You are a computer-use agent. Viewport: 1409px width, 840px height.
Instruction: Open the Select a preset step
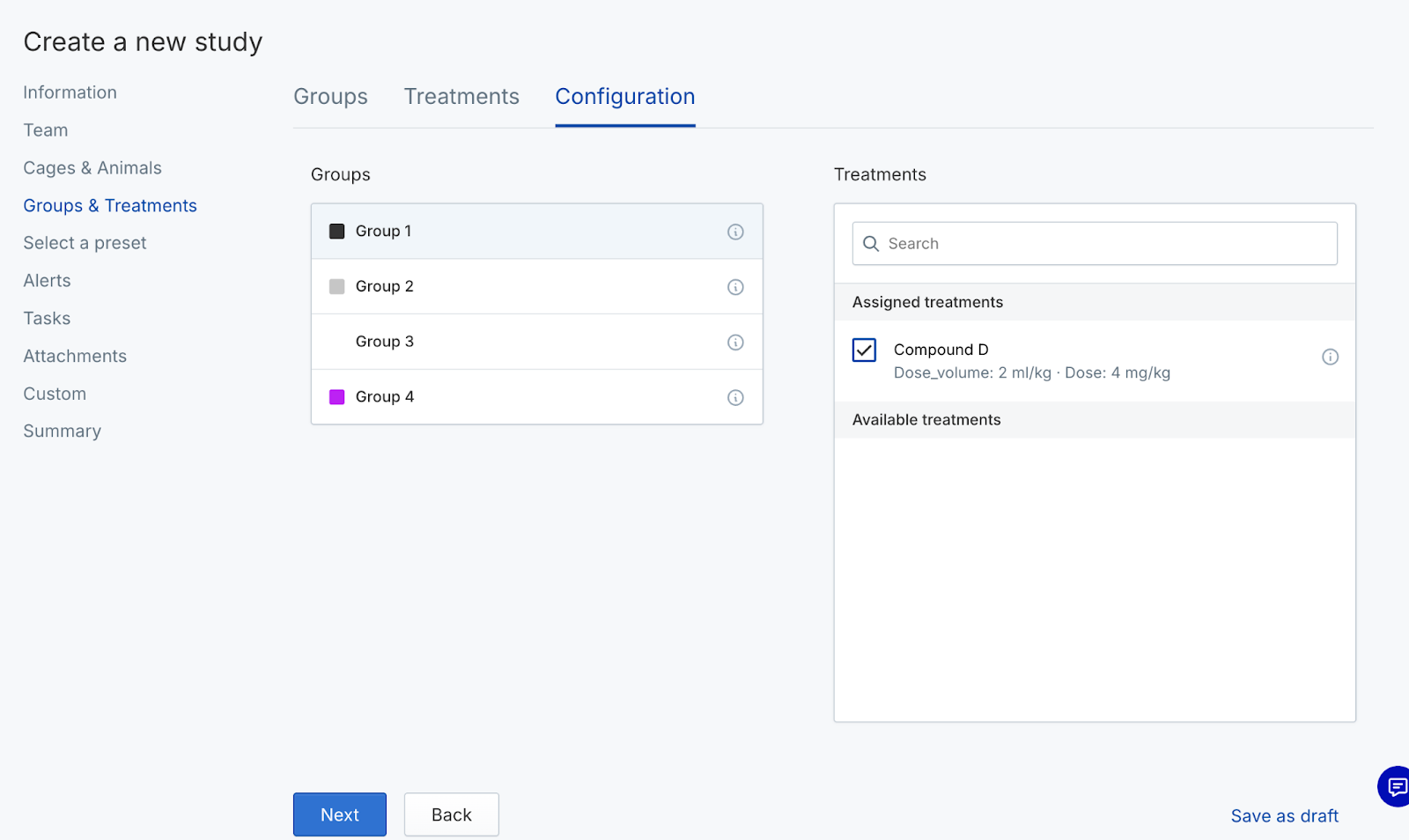[85, 243]
